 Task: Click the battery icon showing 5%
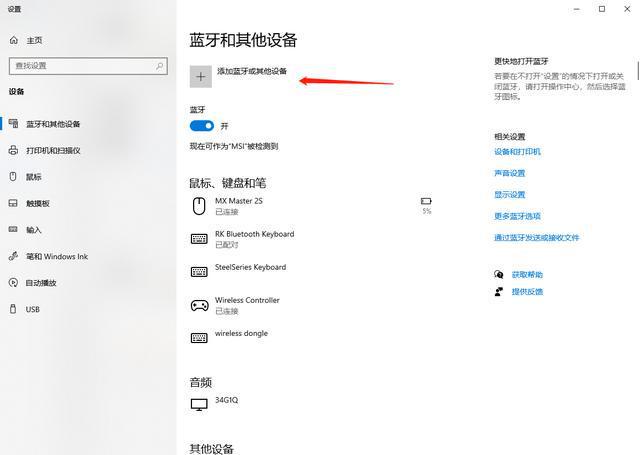click(426, 201)
